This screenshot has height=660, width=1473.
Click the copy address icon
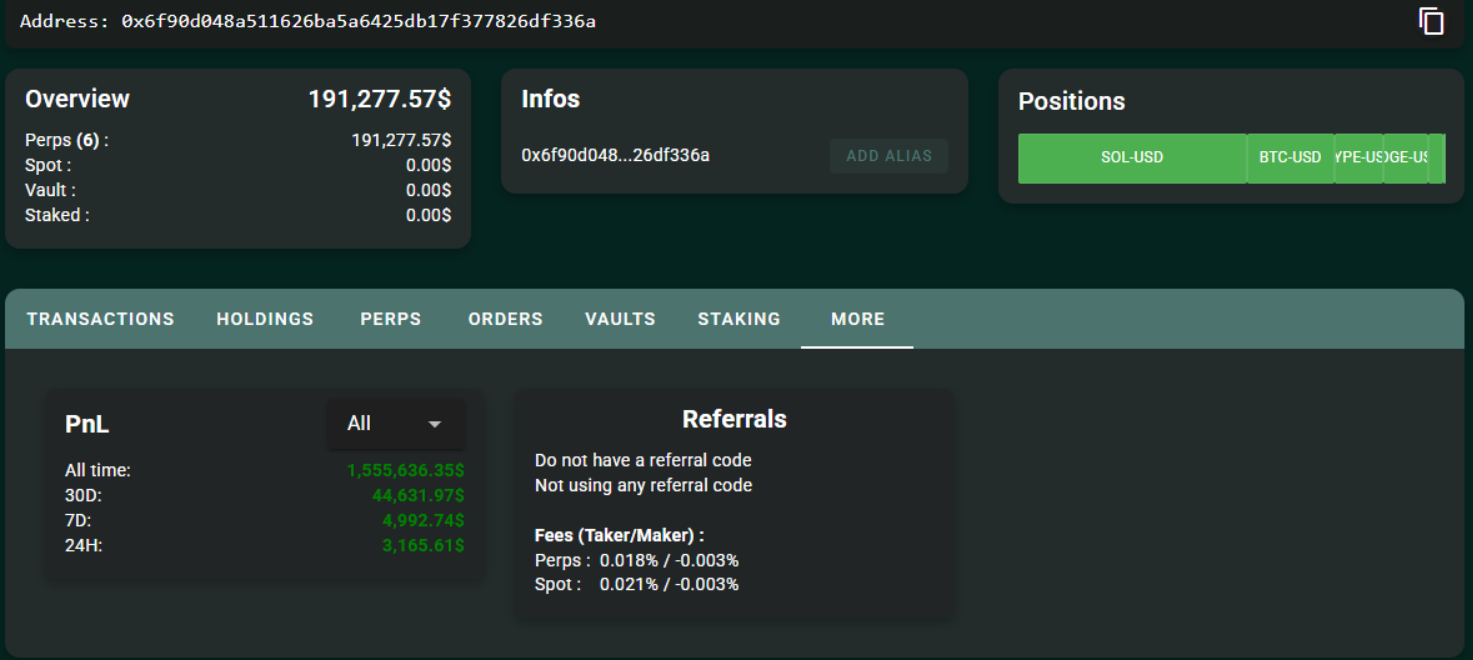point(1431,21)
